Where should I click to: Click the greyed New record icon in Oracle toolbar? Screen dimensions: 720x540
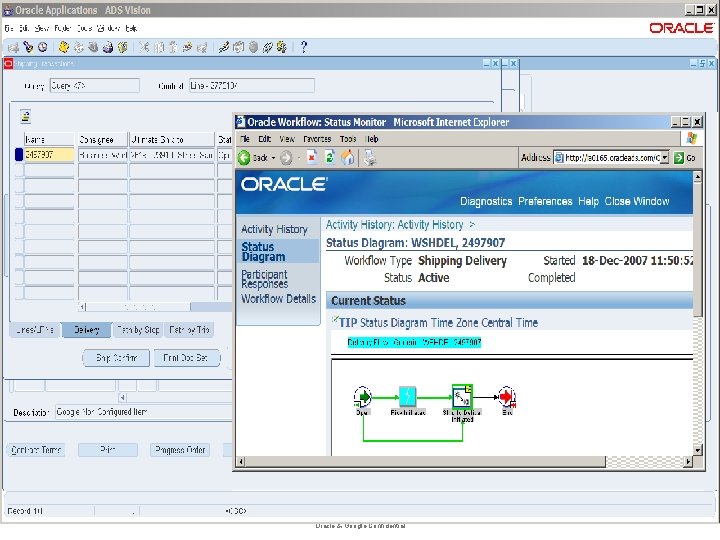click(14, 47)
